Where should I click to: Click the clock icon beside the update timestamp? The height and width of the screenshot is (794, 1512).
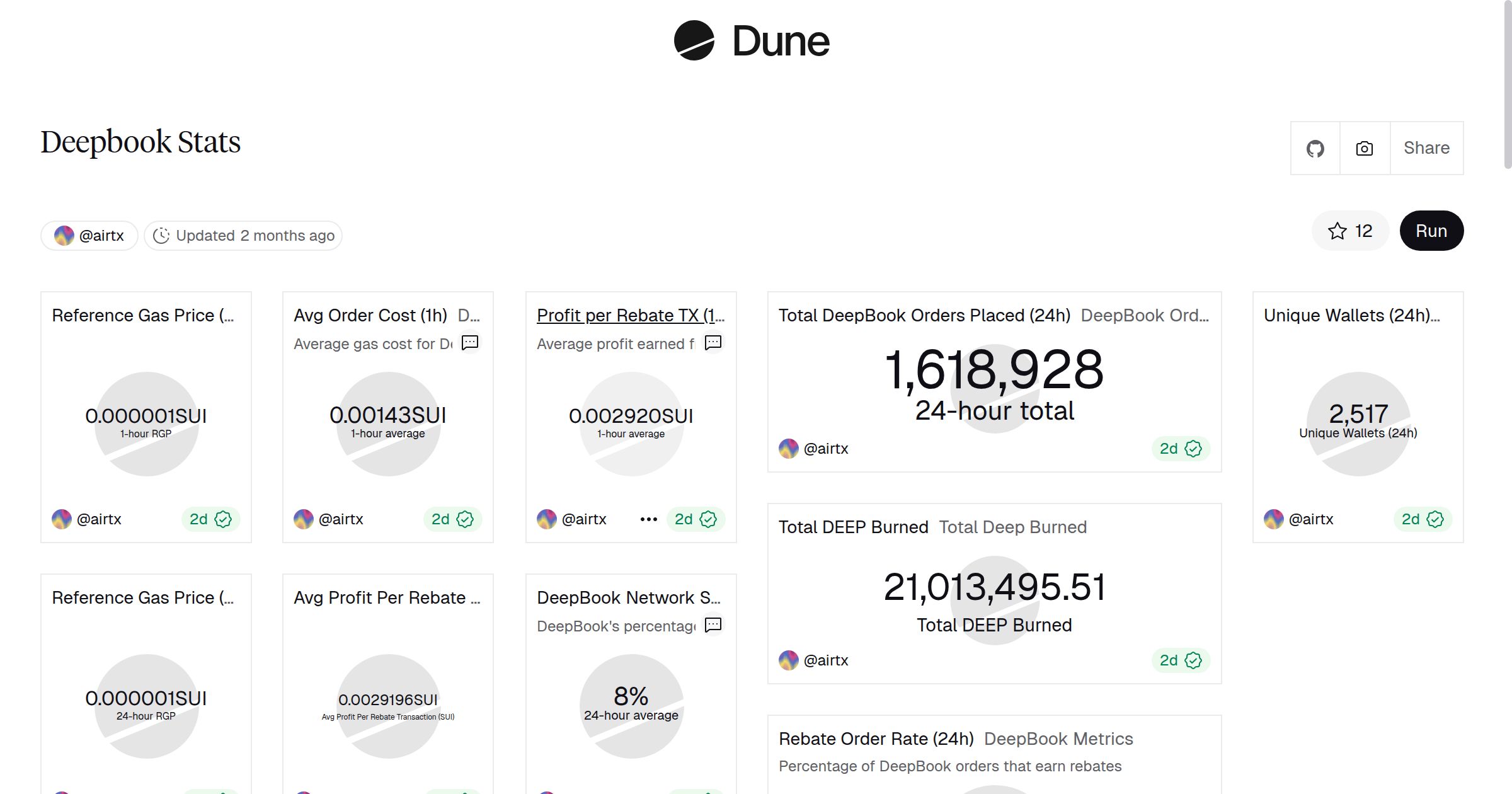(x=163, y=235)
